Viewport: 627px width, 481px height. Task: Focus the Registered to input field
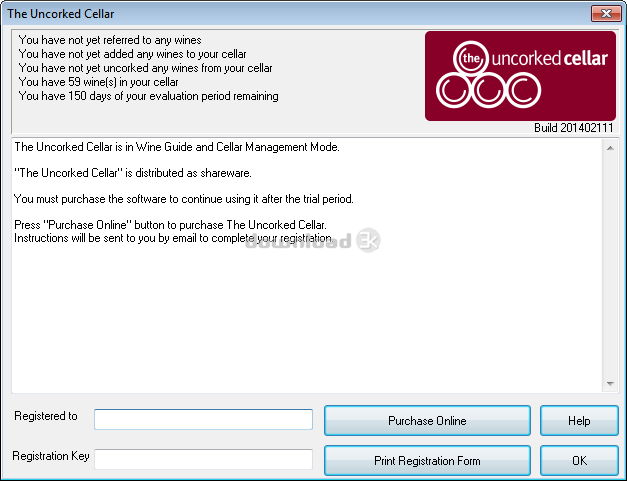pyautogui.click(x=204, y=419)
